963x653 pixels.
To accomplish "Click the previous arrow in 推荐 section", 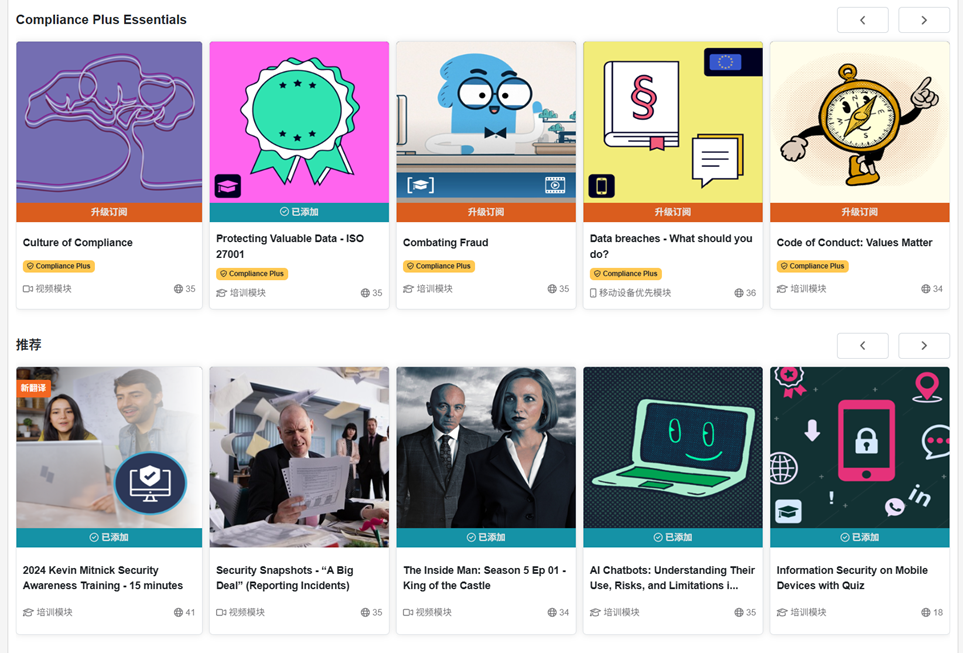I will pos(862,346).
